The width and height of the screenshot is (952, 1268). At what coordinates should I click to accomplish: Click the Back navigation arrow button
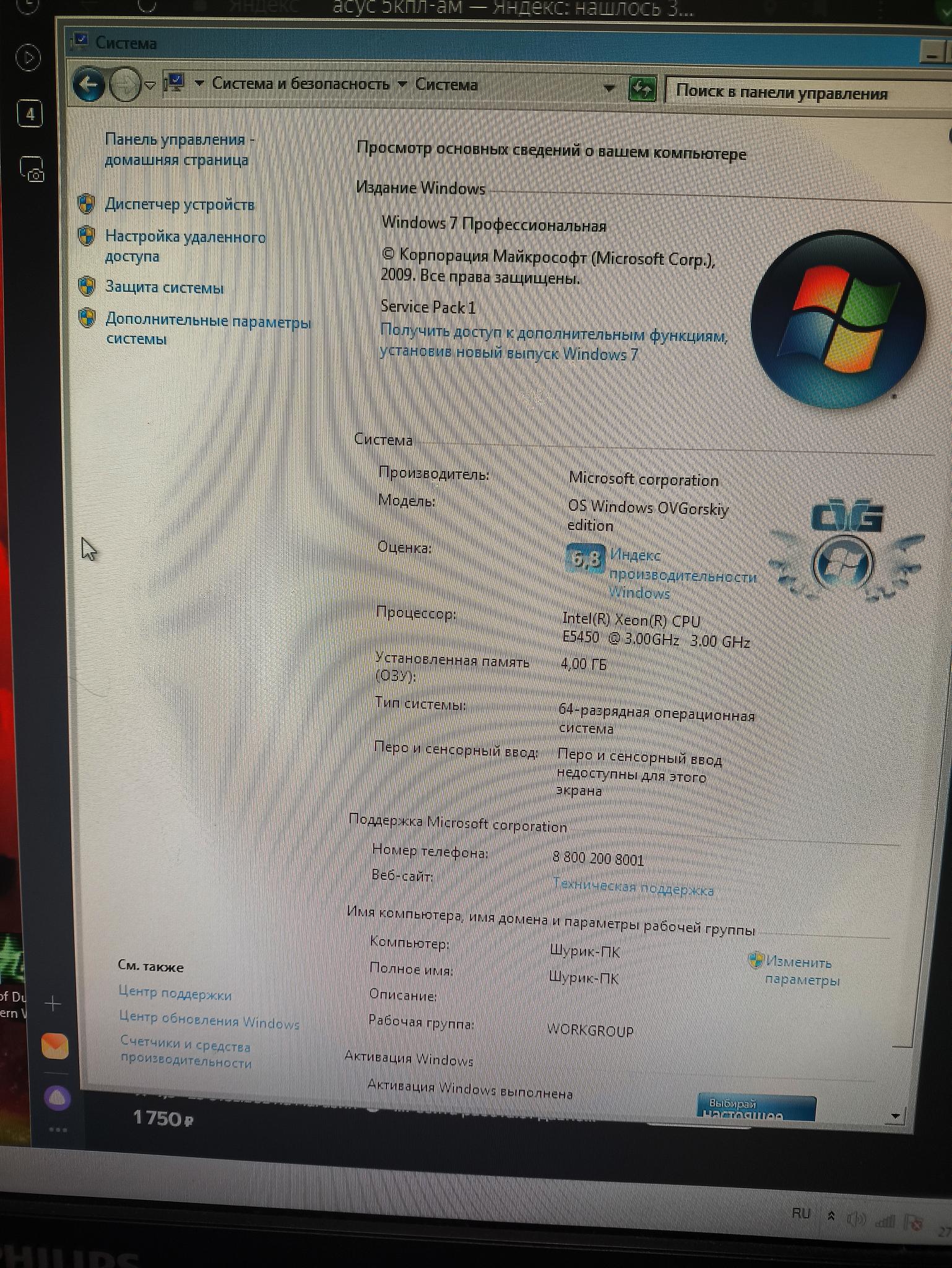(89, 85)
